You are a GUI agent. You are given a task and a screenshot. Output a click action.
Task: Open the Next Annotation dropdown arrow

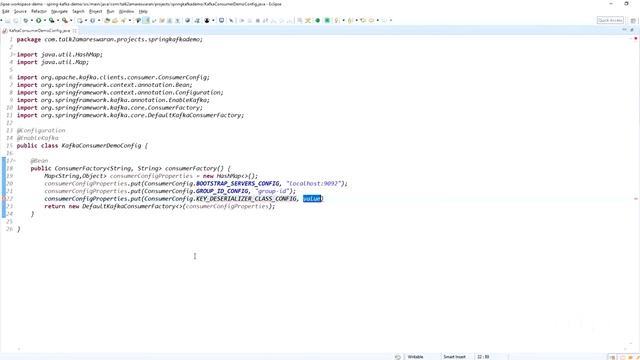pyautogui.click(x=343, y=20)
